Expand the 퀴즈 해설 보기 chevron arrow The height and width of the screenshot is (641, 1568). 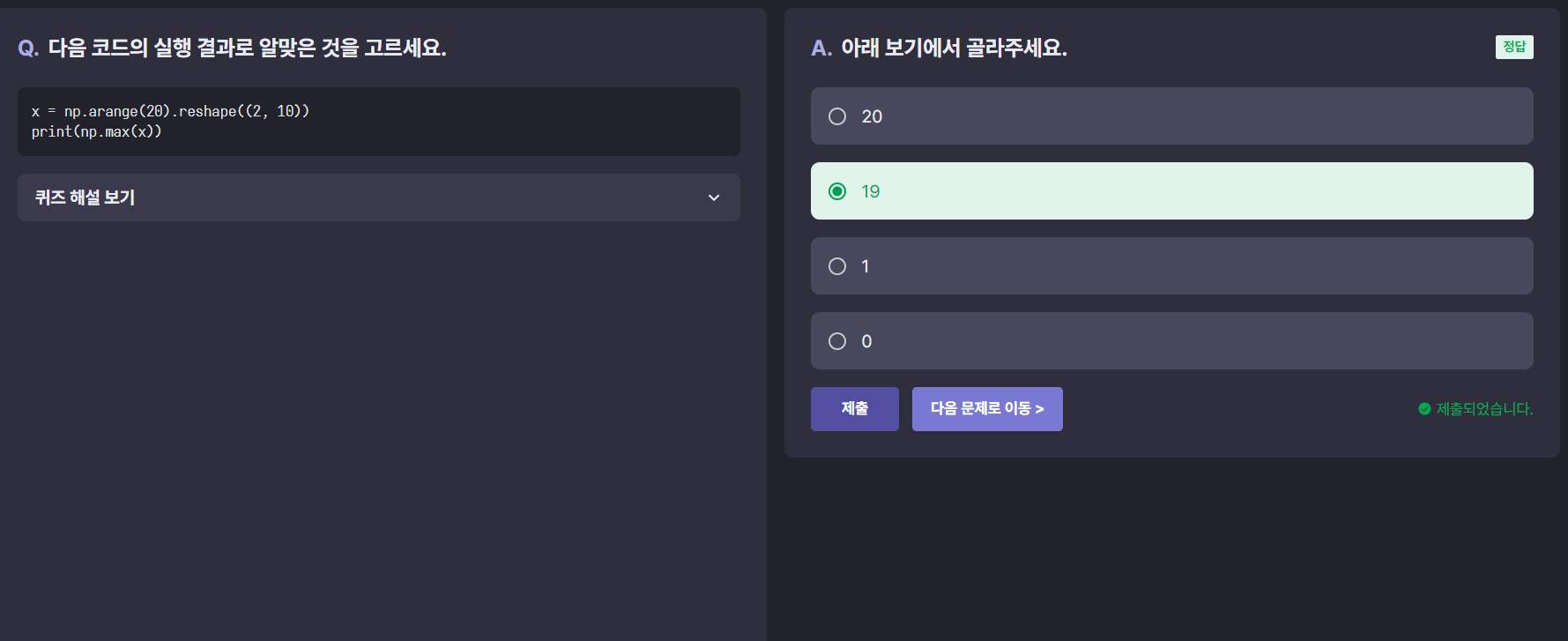714,198
